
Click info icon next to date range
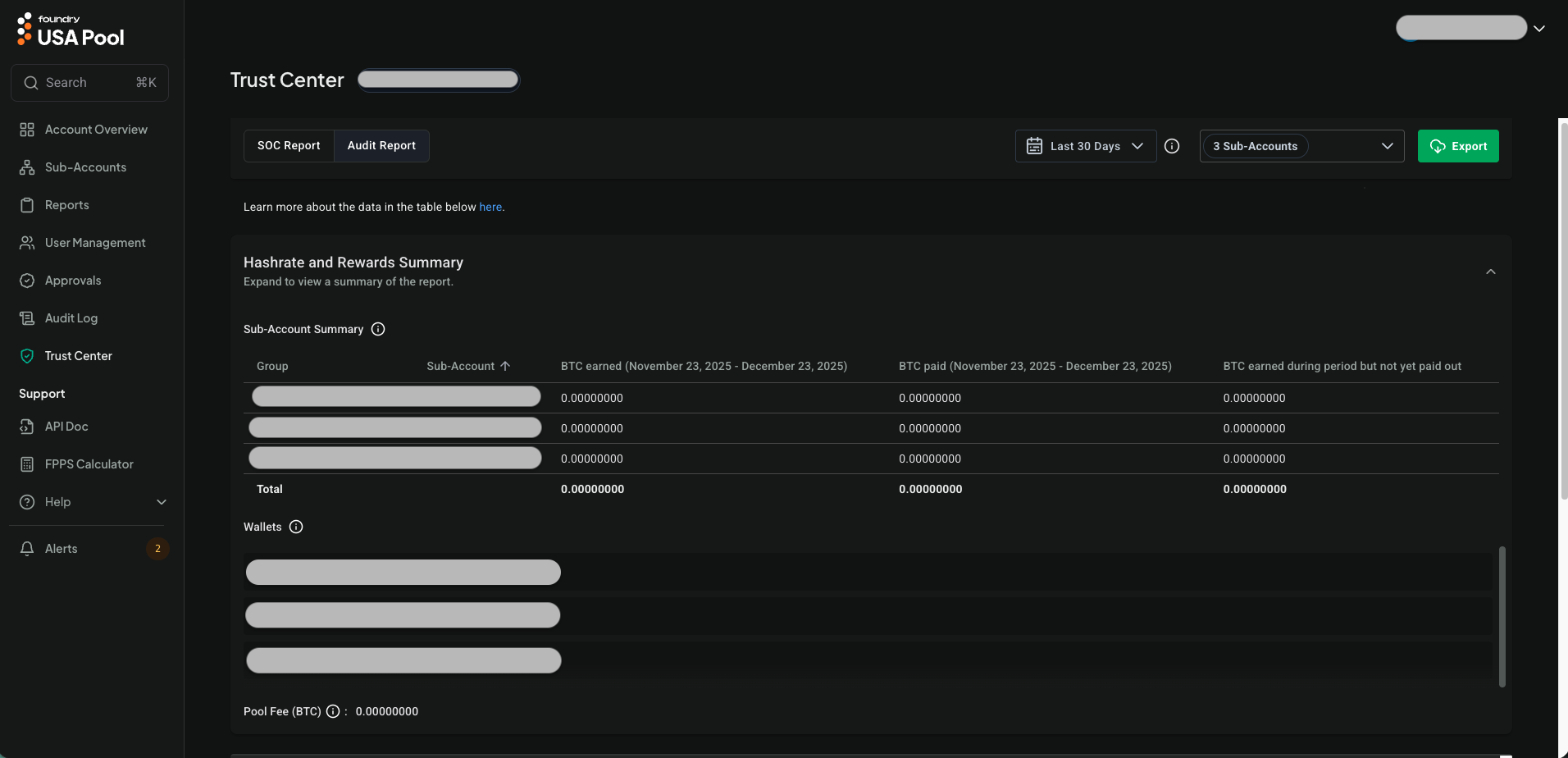click(1172, 146)
